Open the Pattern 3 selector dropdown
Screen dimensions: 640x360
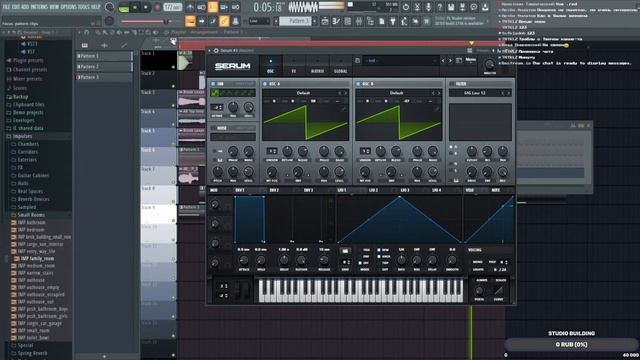pos(295,21)
